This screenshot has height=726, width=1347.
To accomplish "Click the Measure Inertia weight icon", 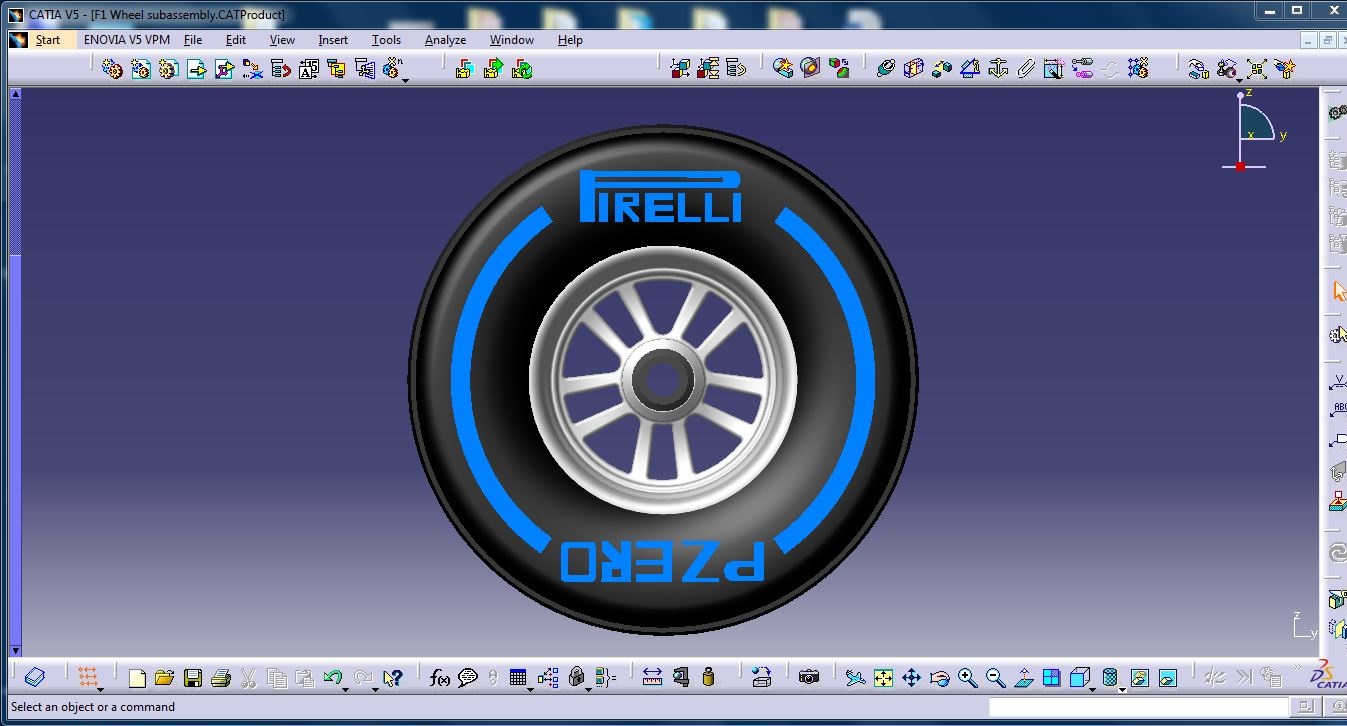I will pyautogui.click(x=709, y=678).
